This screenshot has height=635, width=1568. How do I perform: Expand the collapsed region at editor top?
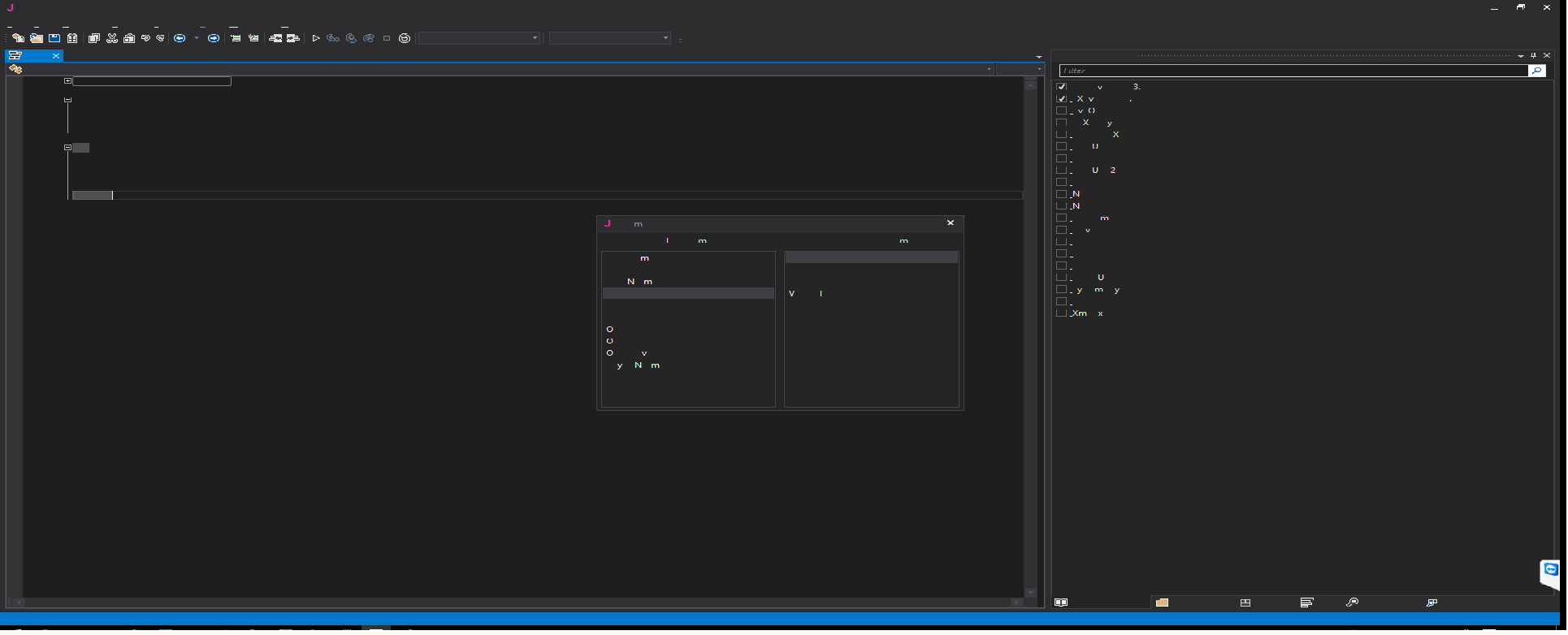67,81
